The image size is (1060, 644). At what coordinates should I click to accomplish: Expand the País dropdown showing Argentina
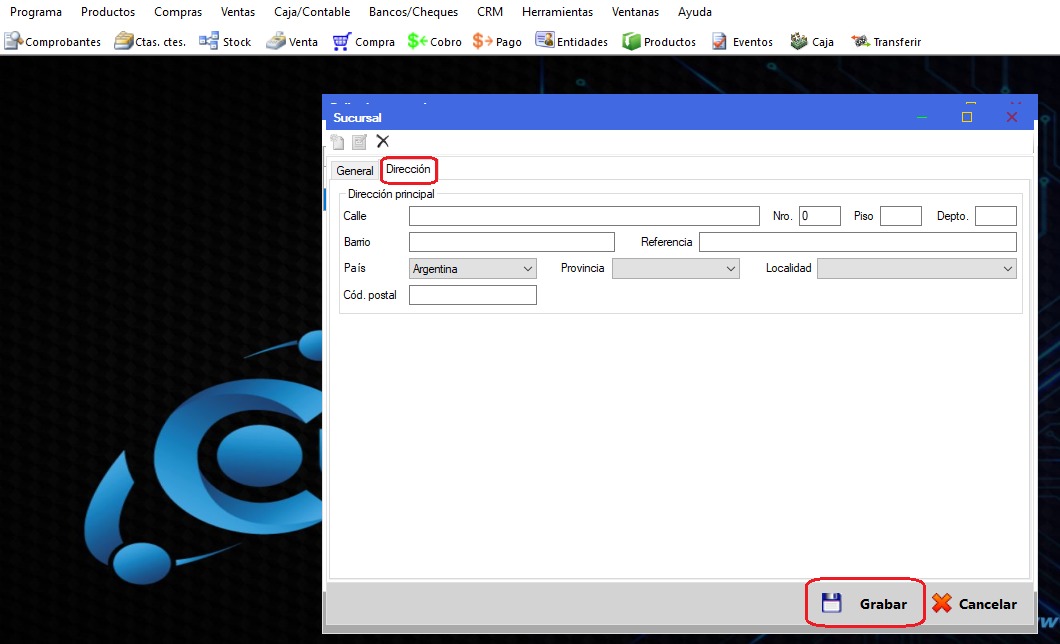pyautogui.click(x=473, y=269)
